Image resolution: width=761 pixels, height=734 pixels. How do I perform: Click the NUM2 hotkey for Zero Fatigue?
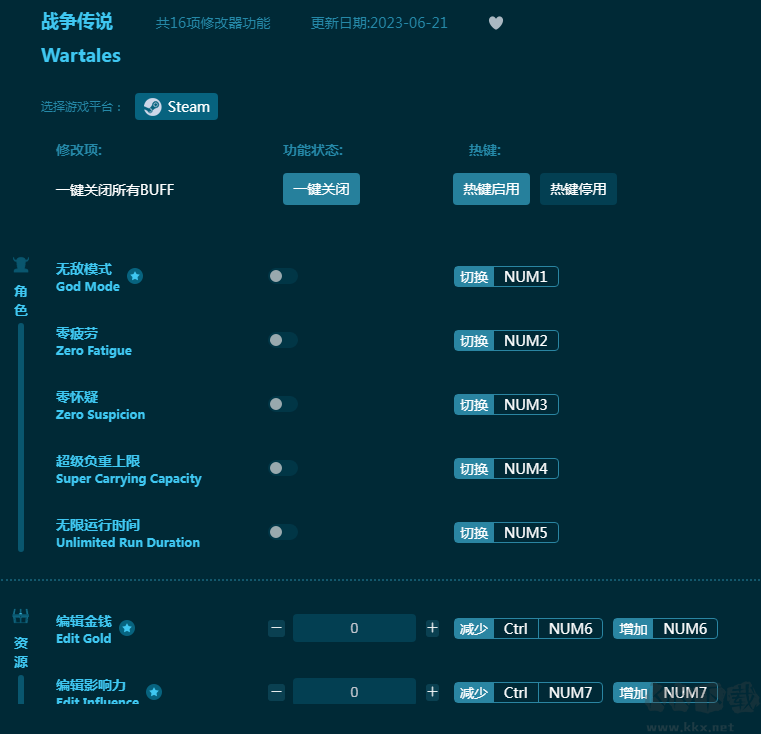(x=526, y=341)
